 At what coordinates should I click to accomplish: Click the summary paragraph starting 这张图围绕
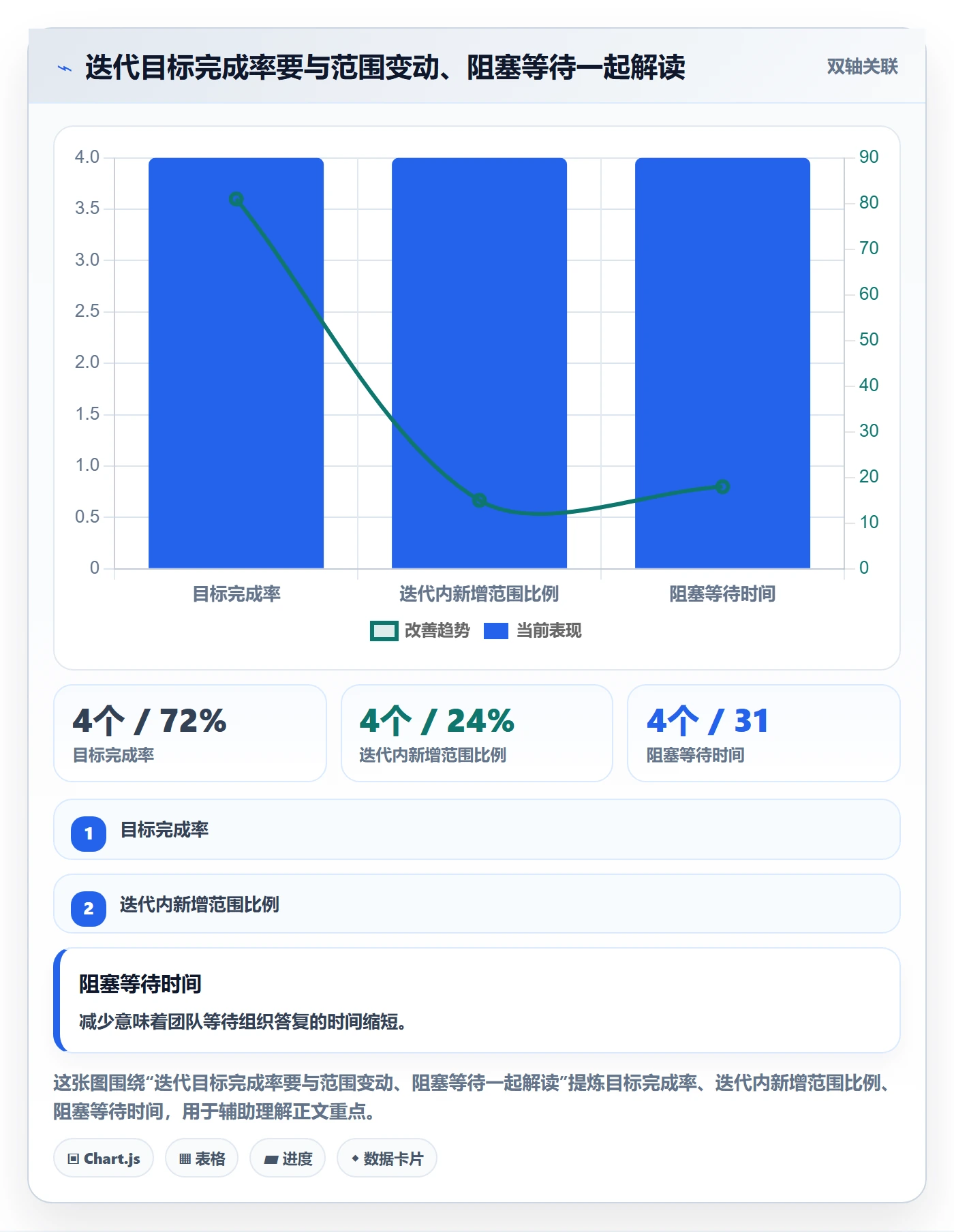coord(472,1097)
